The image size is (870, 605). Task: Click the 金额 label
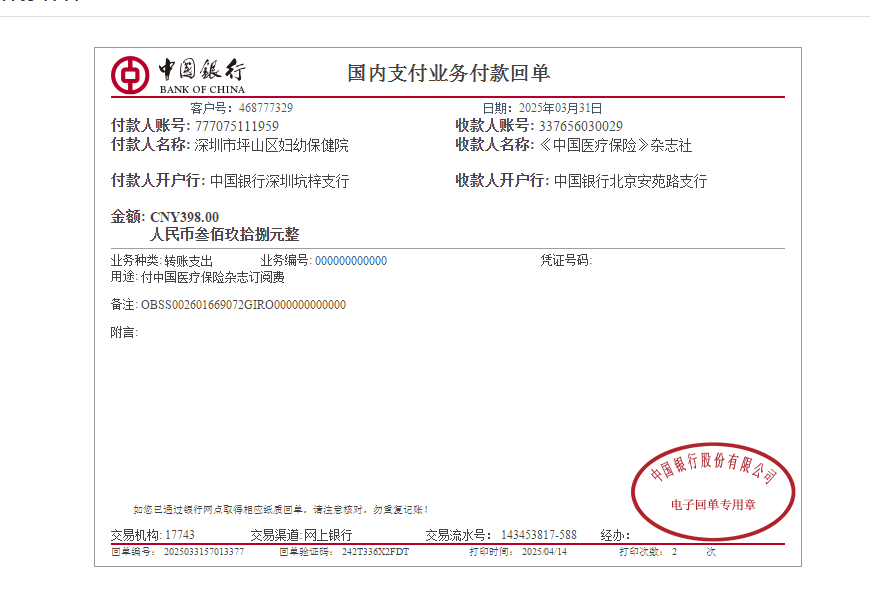click(127, 216)
